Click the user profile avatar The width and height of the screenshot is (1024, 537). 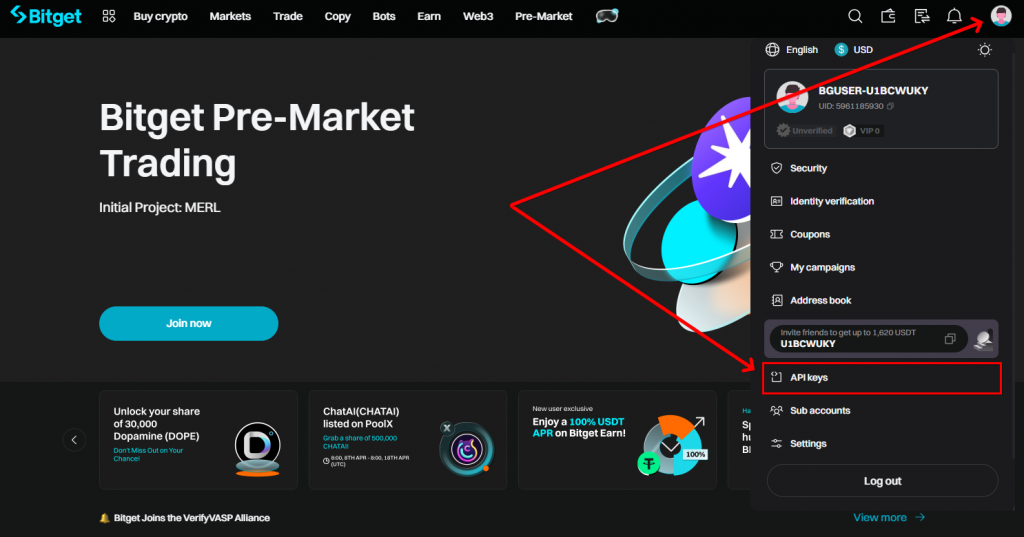1000,16
